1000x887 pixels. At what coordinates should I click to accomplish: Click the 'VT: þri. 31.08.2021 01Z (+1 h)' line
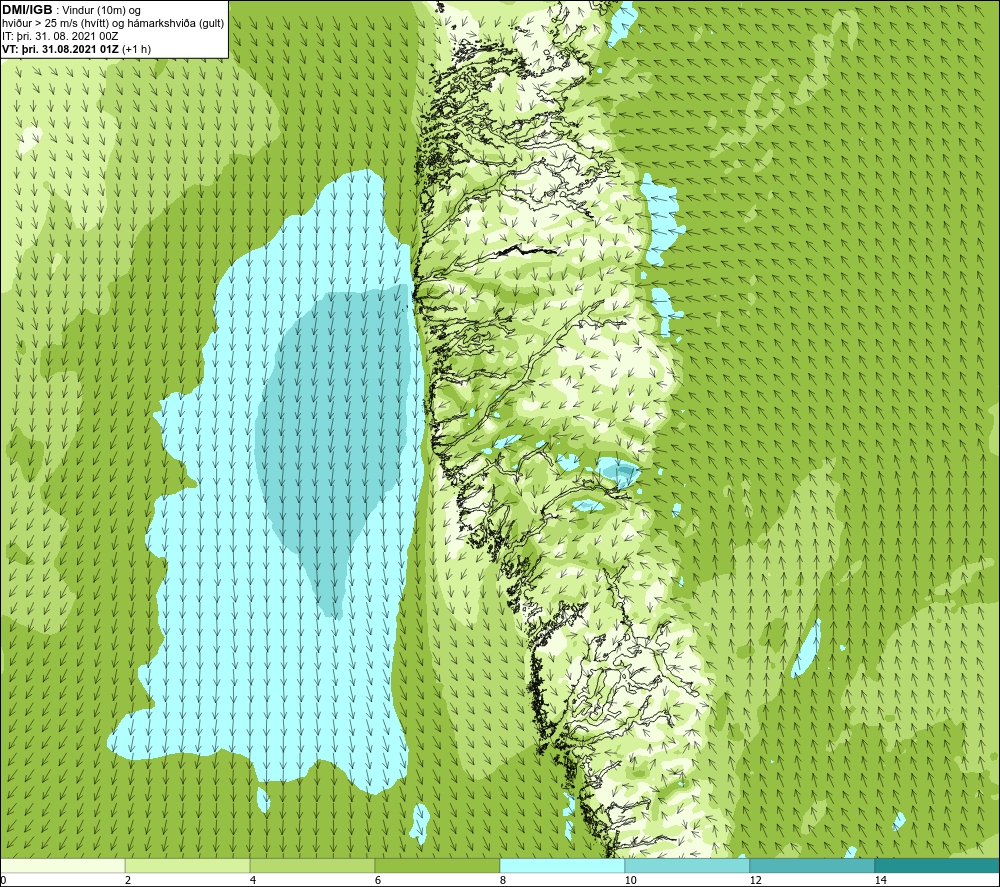77,49
